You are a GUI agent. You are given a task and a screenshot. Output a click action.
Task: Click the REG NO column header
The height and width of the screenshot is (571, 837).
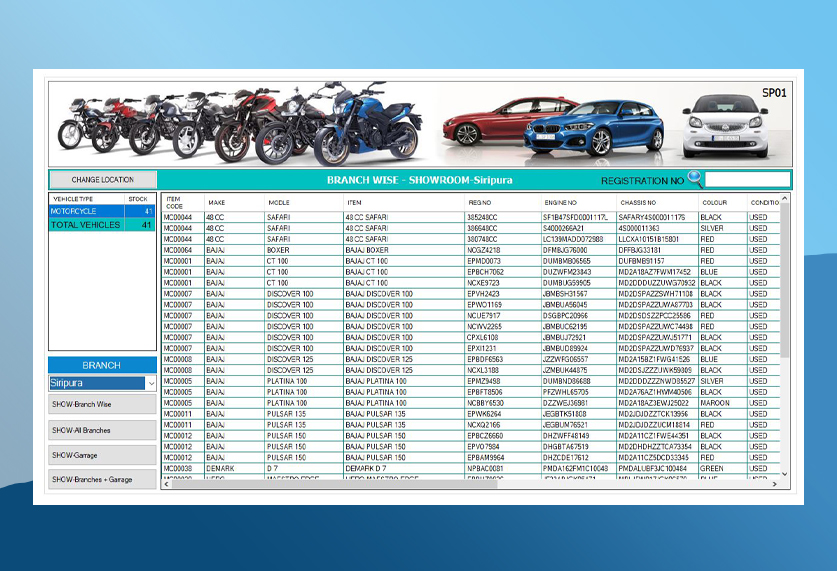[x=503, y=203]
